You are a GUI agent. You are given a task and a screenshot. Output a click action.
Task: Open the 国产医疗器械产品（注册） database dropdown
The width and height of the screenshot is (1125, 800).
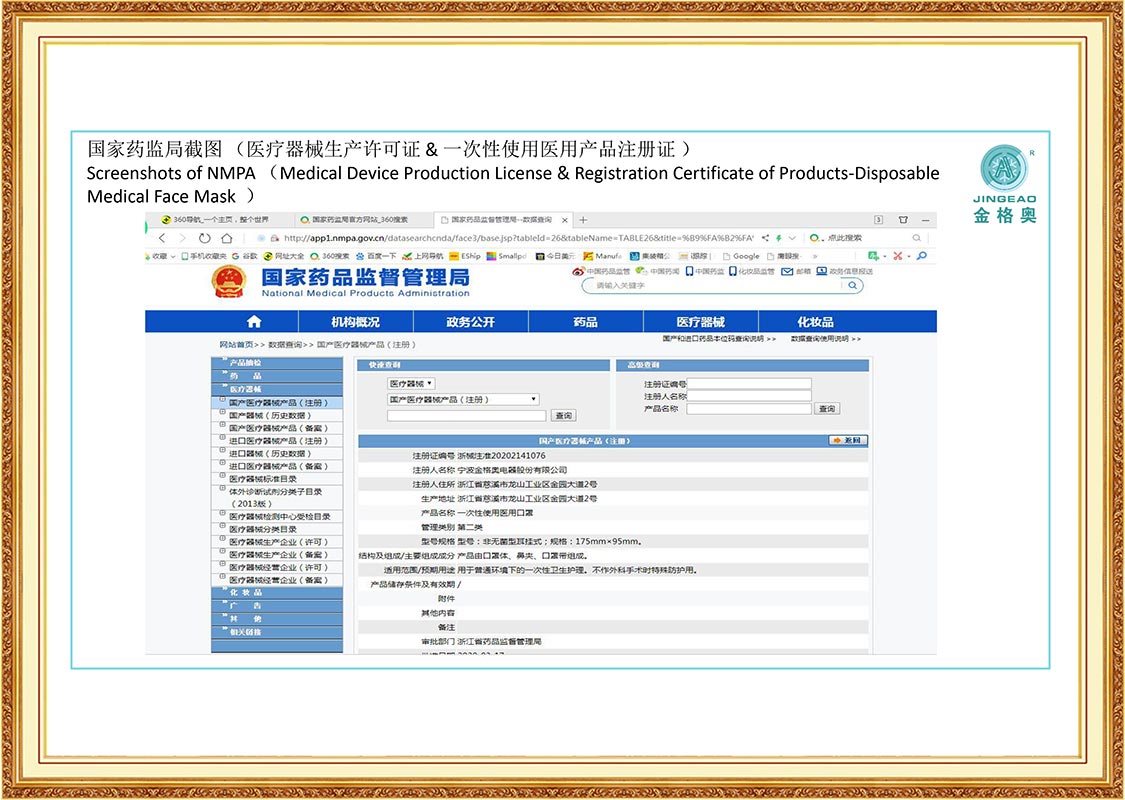(x=463, y=399)
